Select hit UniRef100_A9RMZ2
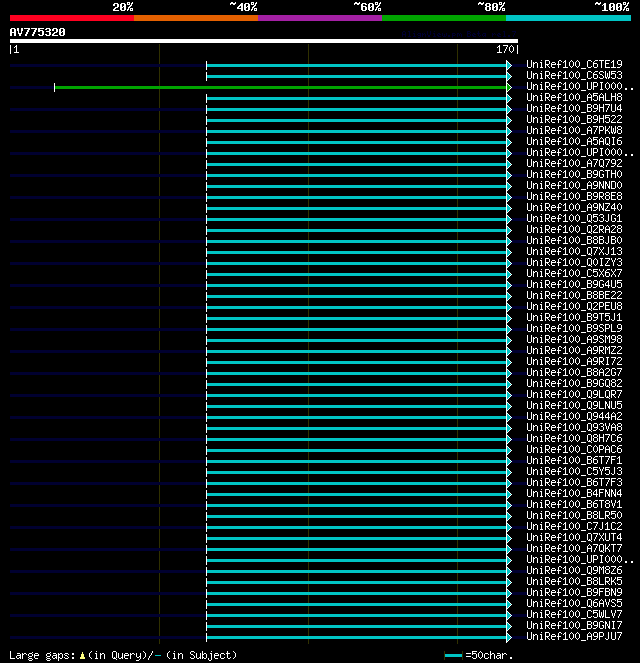 coord(574,350)
